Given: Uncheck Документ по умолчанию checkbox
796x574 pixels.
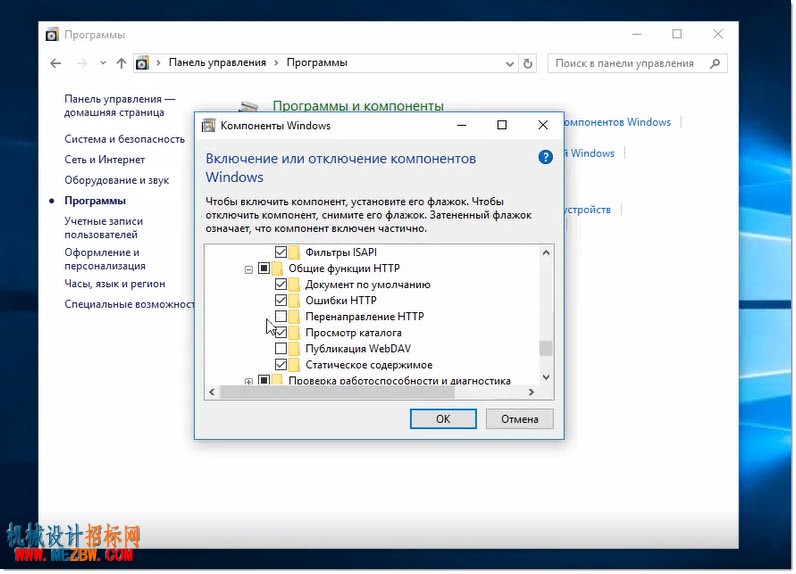Looking at the screenshot, I should pyautogui.click(x=281, y=284).
